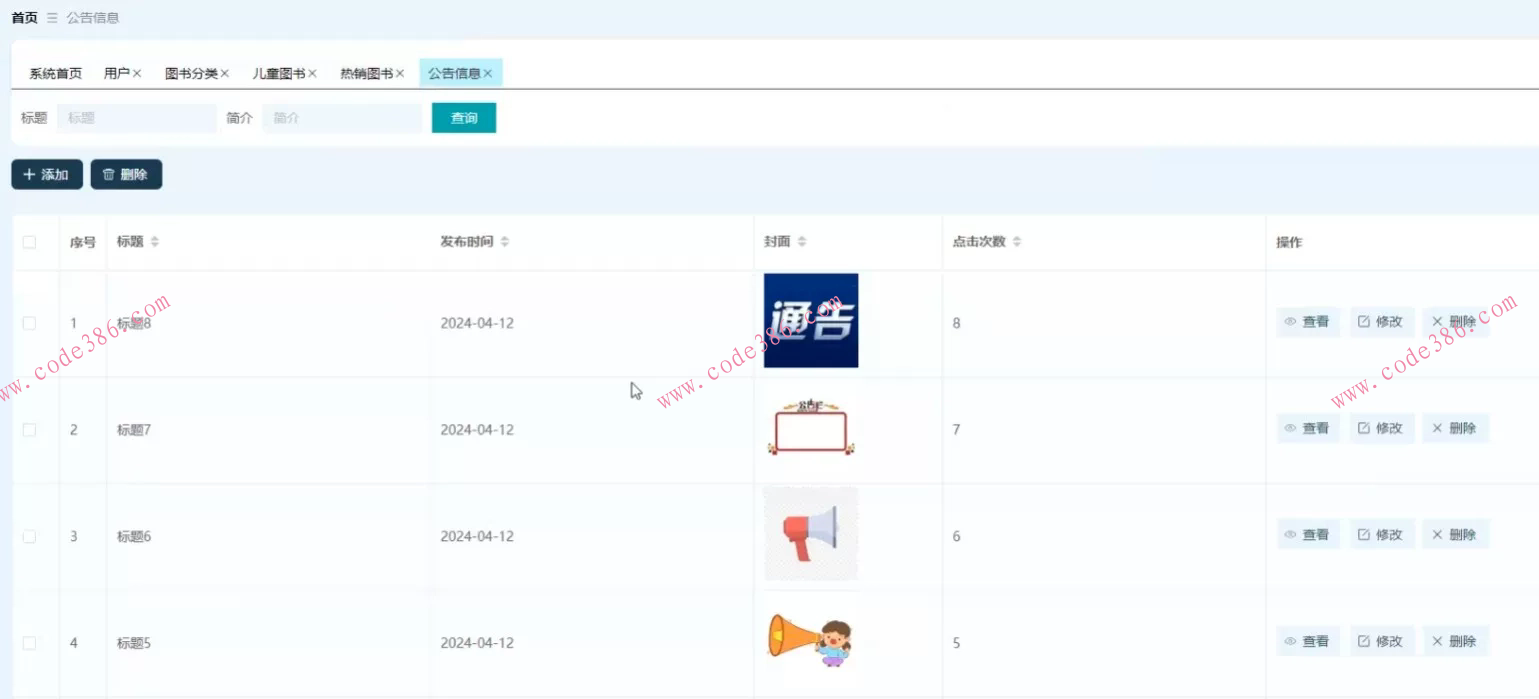The image size is (1539, 699).
Task: Click the trash icon on top 删除 button
Action: pos(108,173)
